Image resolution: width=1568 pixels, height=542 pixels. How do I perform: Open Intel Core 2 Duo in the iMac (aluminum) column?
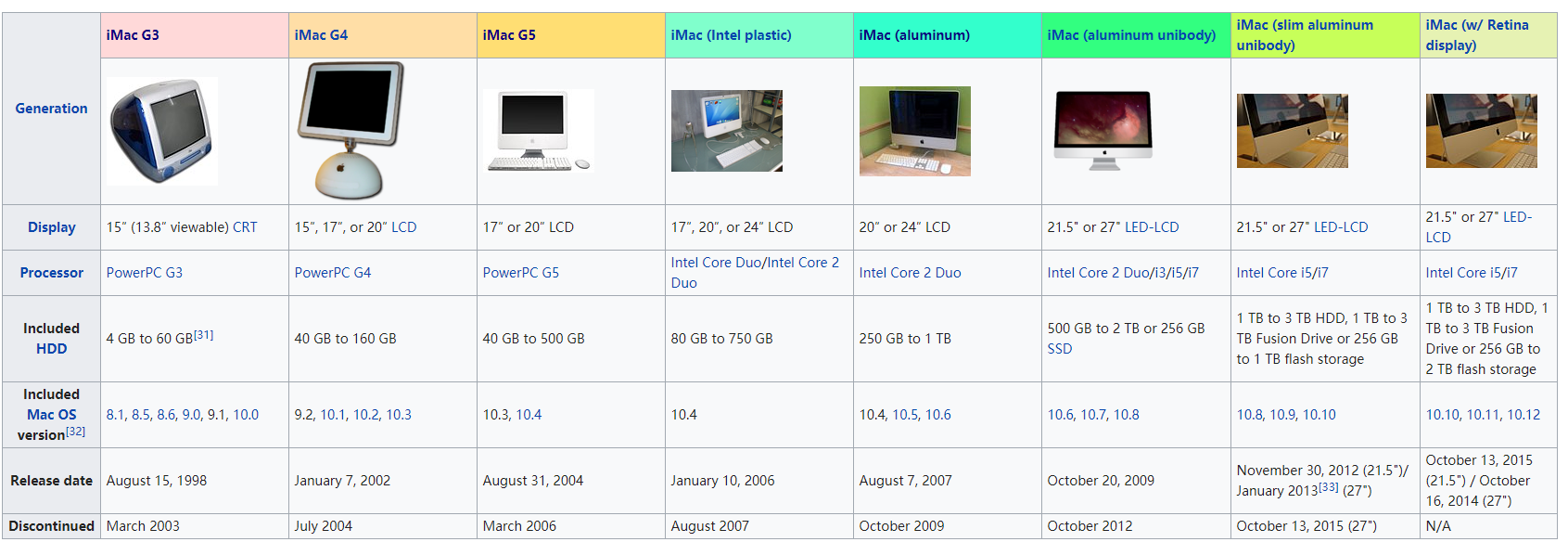(911, 273)
